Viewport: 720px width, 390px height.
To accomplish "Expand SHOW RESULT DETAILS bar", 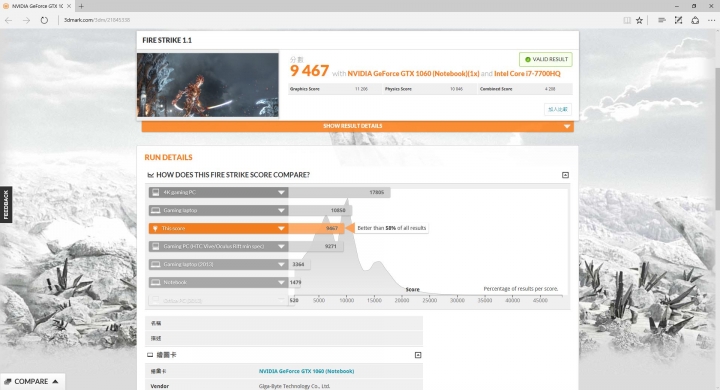I will (357, 126).
